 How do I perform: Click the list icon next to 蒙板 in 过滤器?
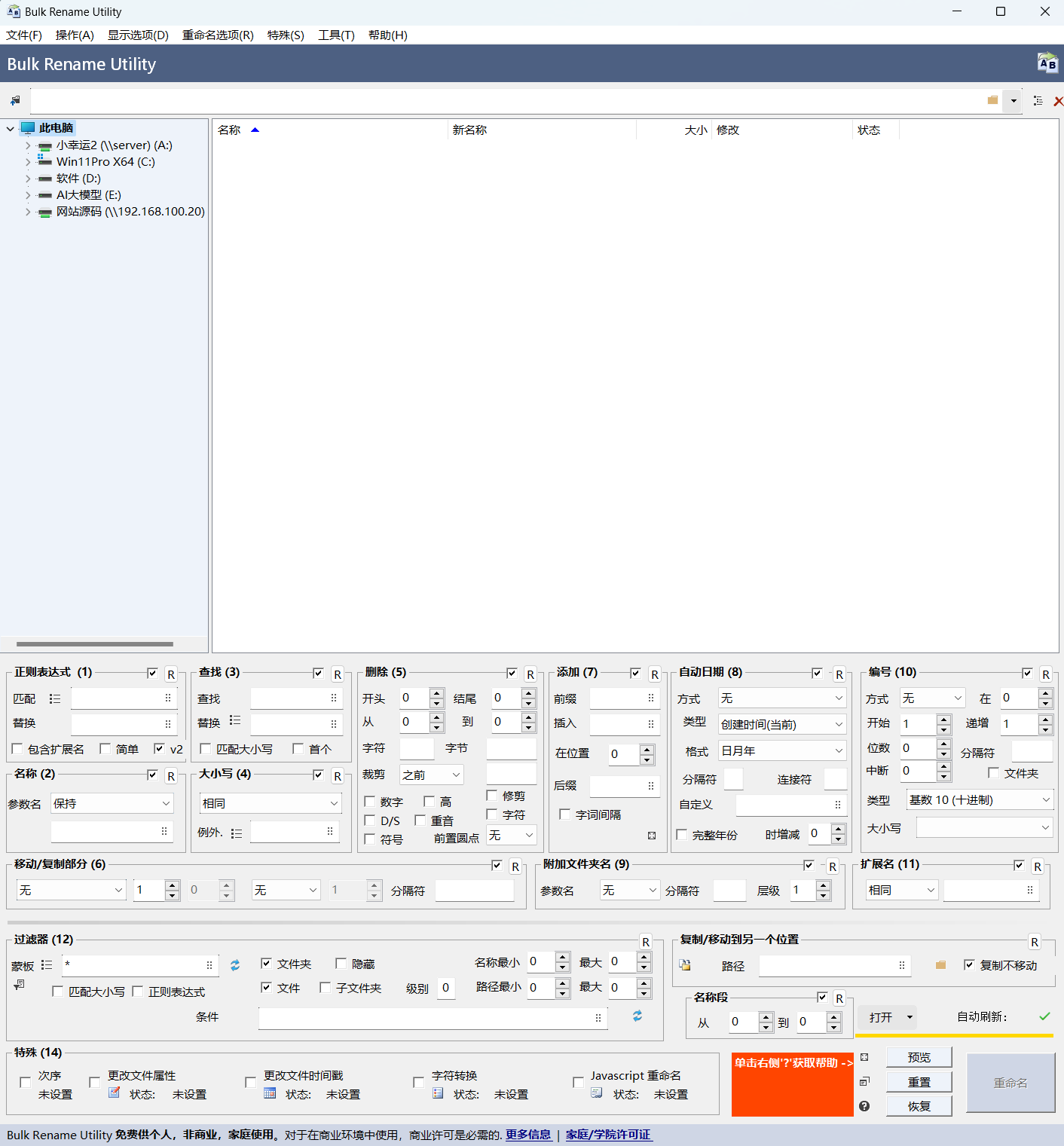coord(47,965)
